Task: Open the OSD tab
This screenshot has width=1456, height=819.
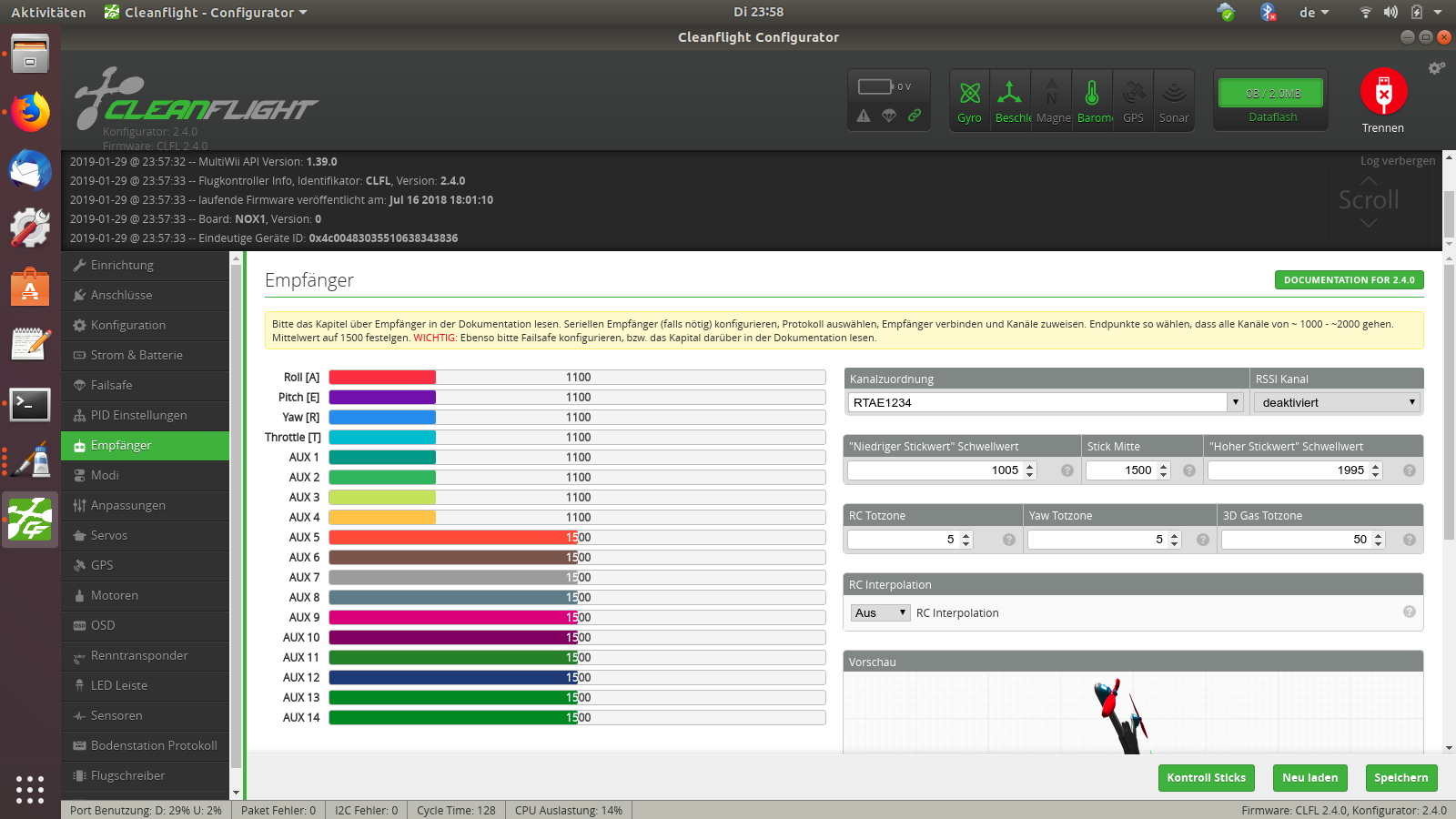Action: point(145,625)
